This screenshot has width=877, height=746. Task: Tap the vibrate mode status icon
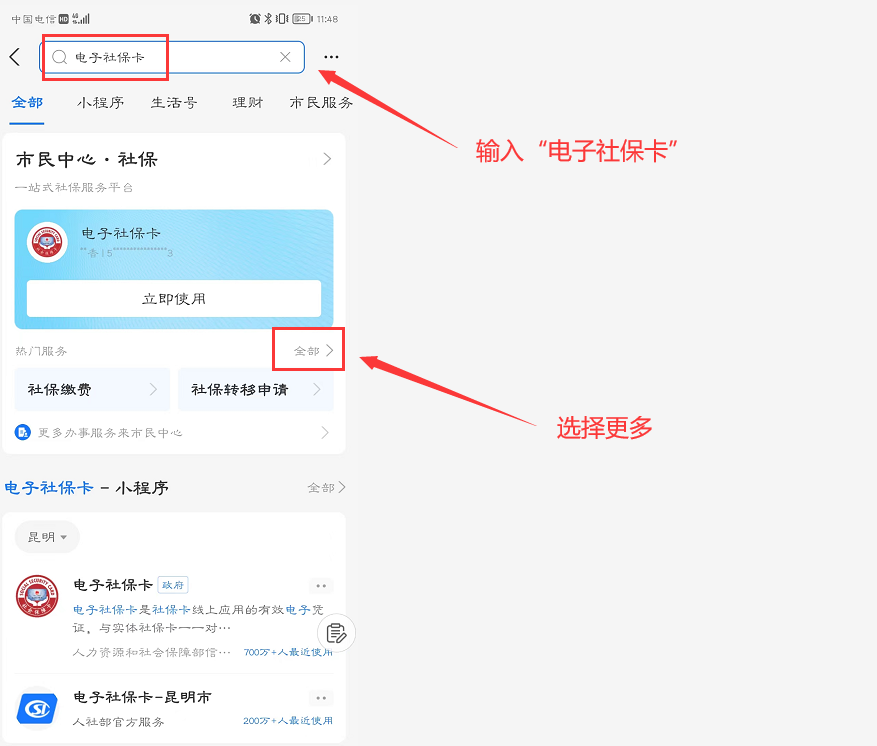click(282, 18)
